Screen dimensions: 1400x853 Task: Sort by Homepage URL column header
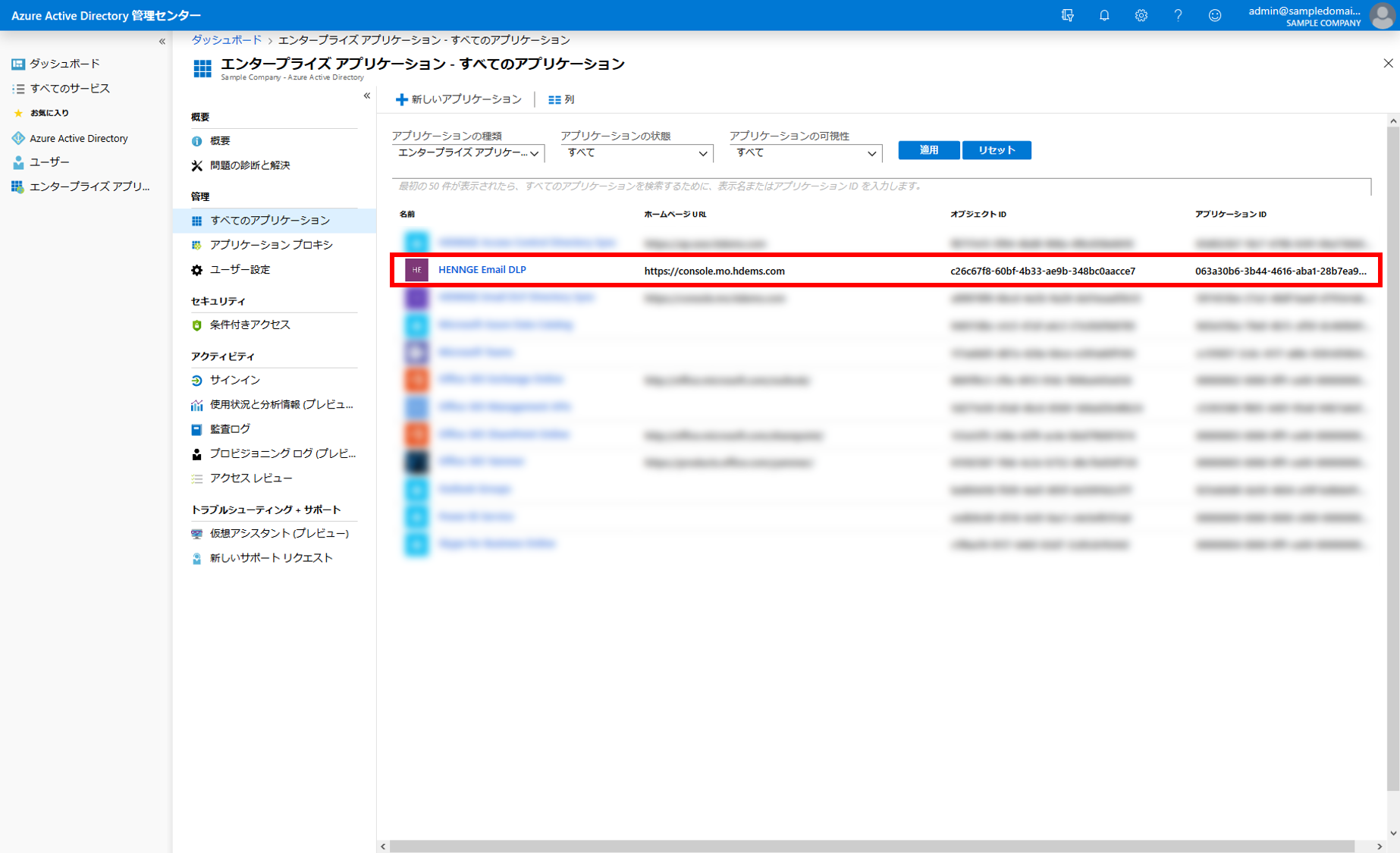coord(675,215)
